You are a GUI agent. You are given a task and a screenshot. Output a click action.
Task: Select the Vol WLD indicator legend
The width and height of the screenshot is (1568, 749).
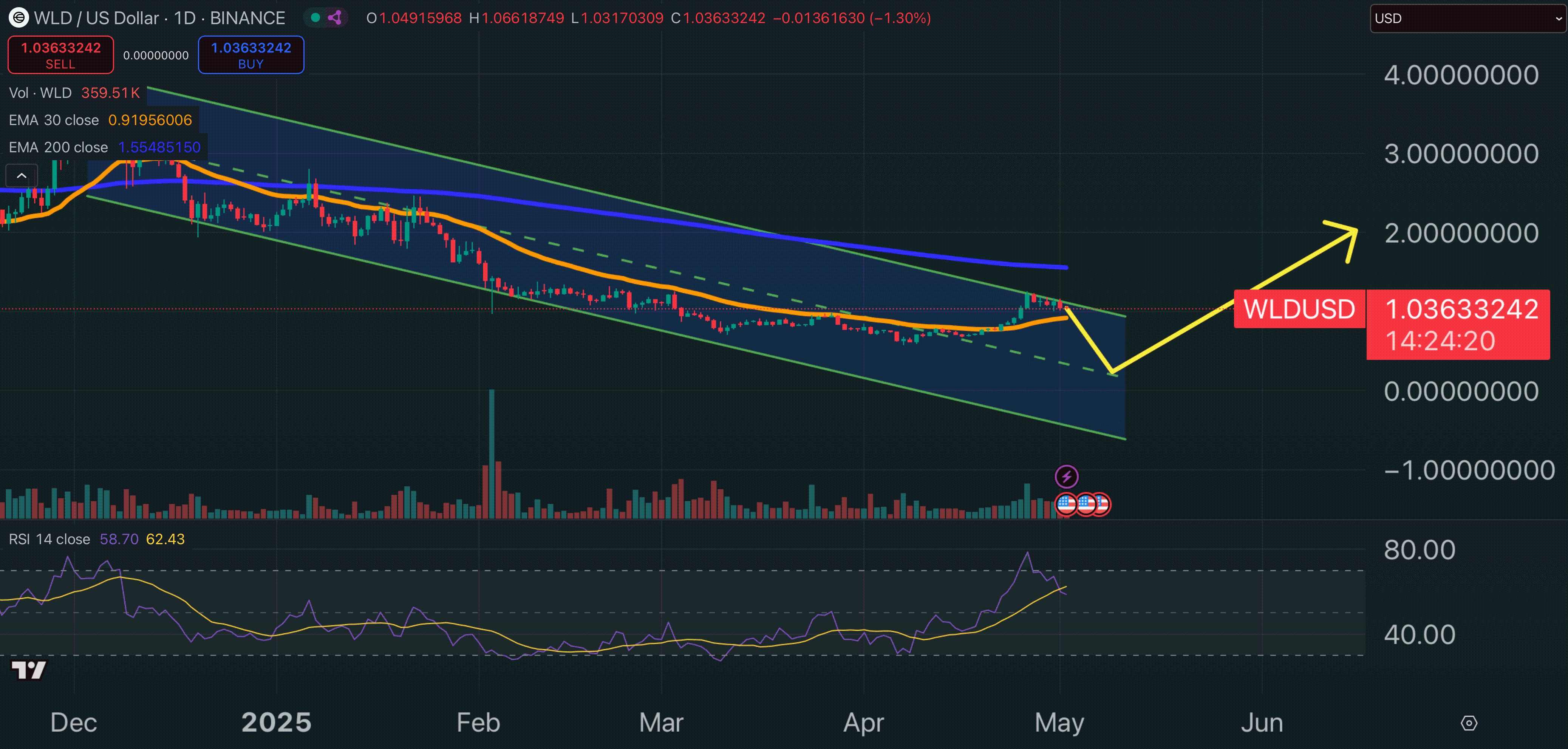tap(40, 93)
